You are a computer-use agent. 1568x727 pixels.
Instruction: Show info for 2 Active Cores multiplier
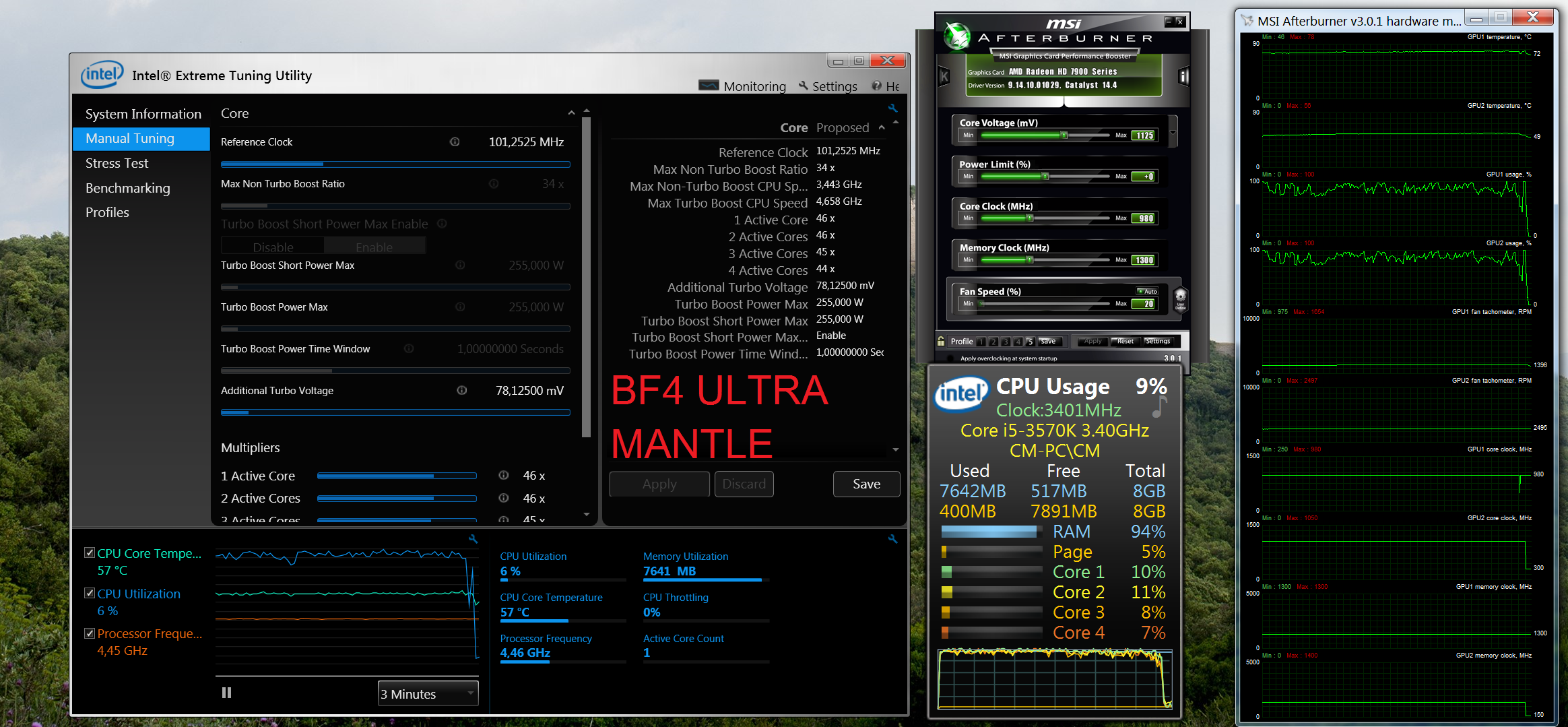click(503, 498)
